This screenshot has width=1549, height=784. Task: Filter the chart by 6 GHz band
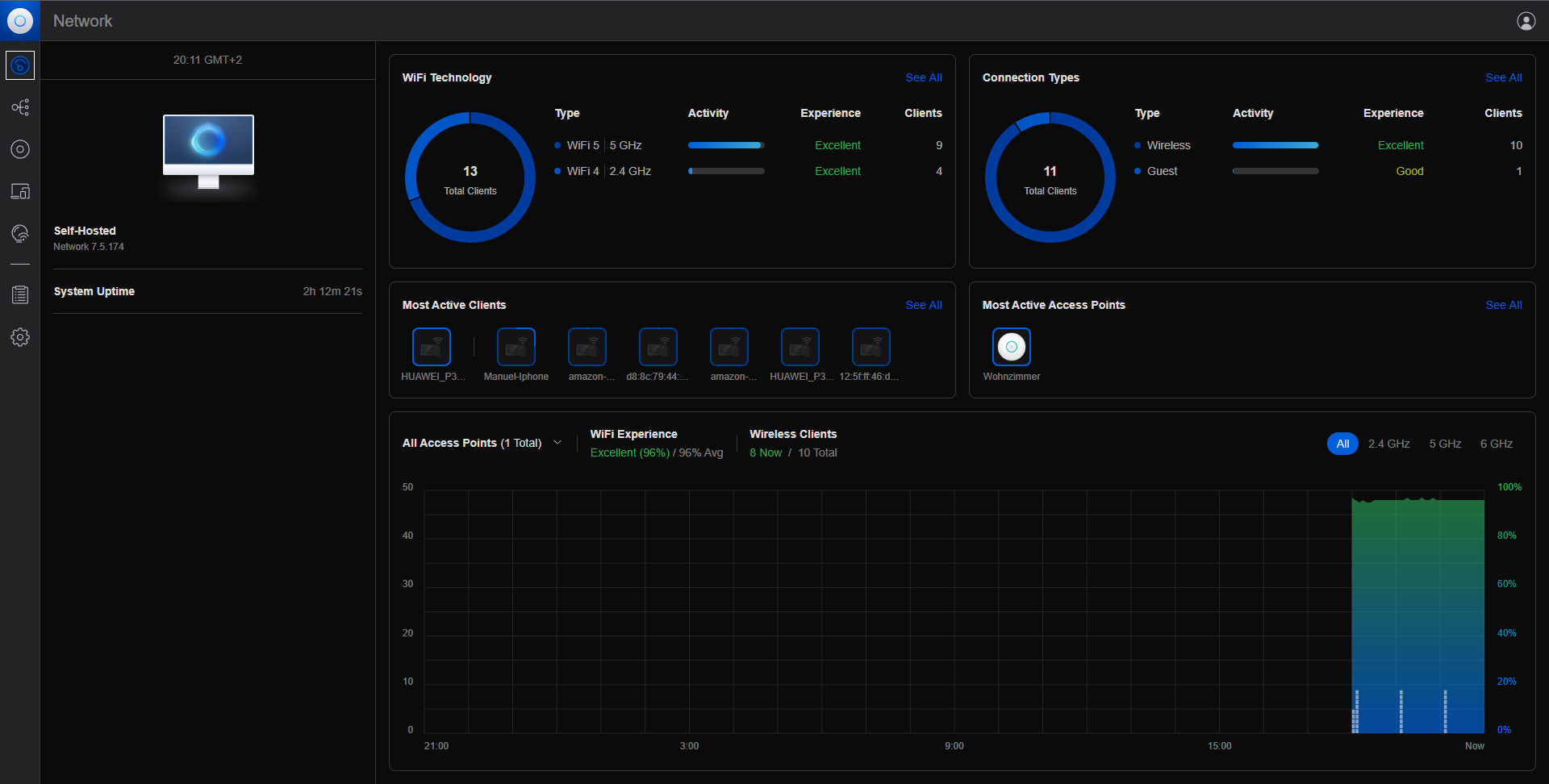tap(1496, 444)
